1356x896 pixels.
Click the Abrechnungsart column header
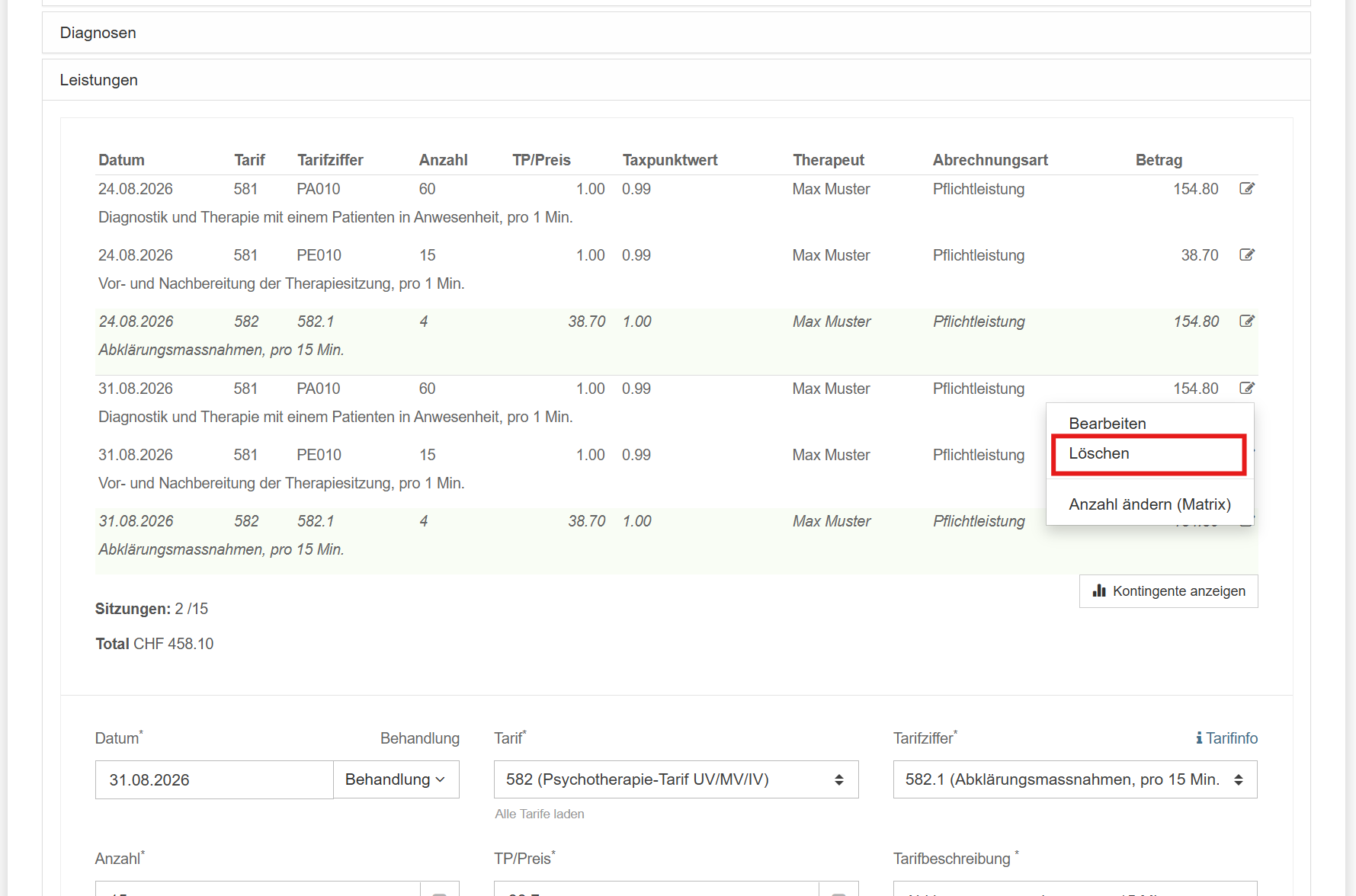990,160
